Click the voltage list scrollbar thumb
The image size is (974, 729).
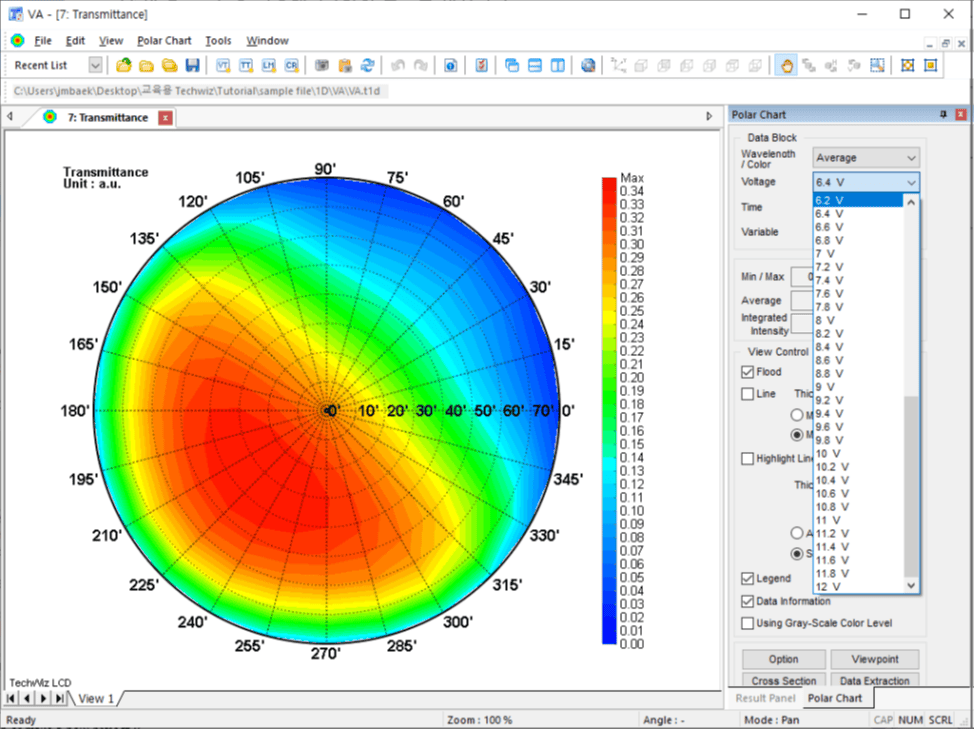(x=910, y=485)
